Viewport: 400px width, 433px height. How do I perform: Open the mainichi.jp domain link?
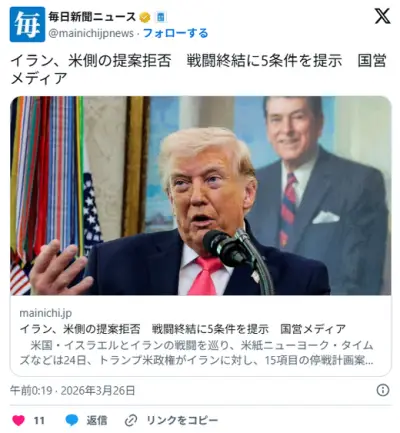coord(46,313)
